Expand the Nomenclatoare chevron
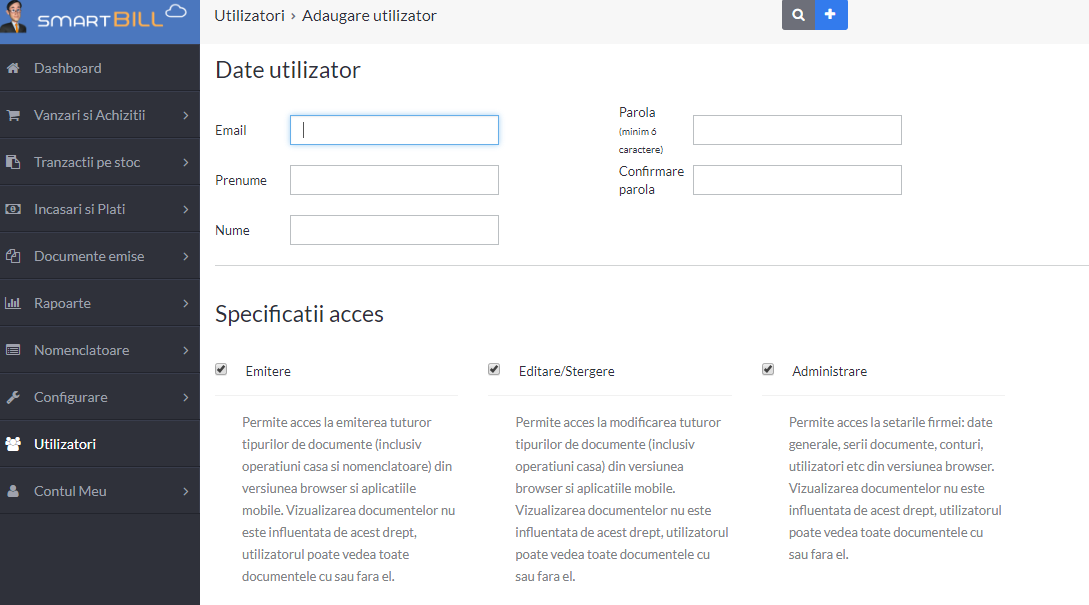This screenshot has width=1089, height=605. click(x=185, y=350)
